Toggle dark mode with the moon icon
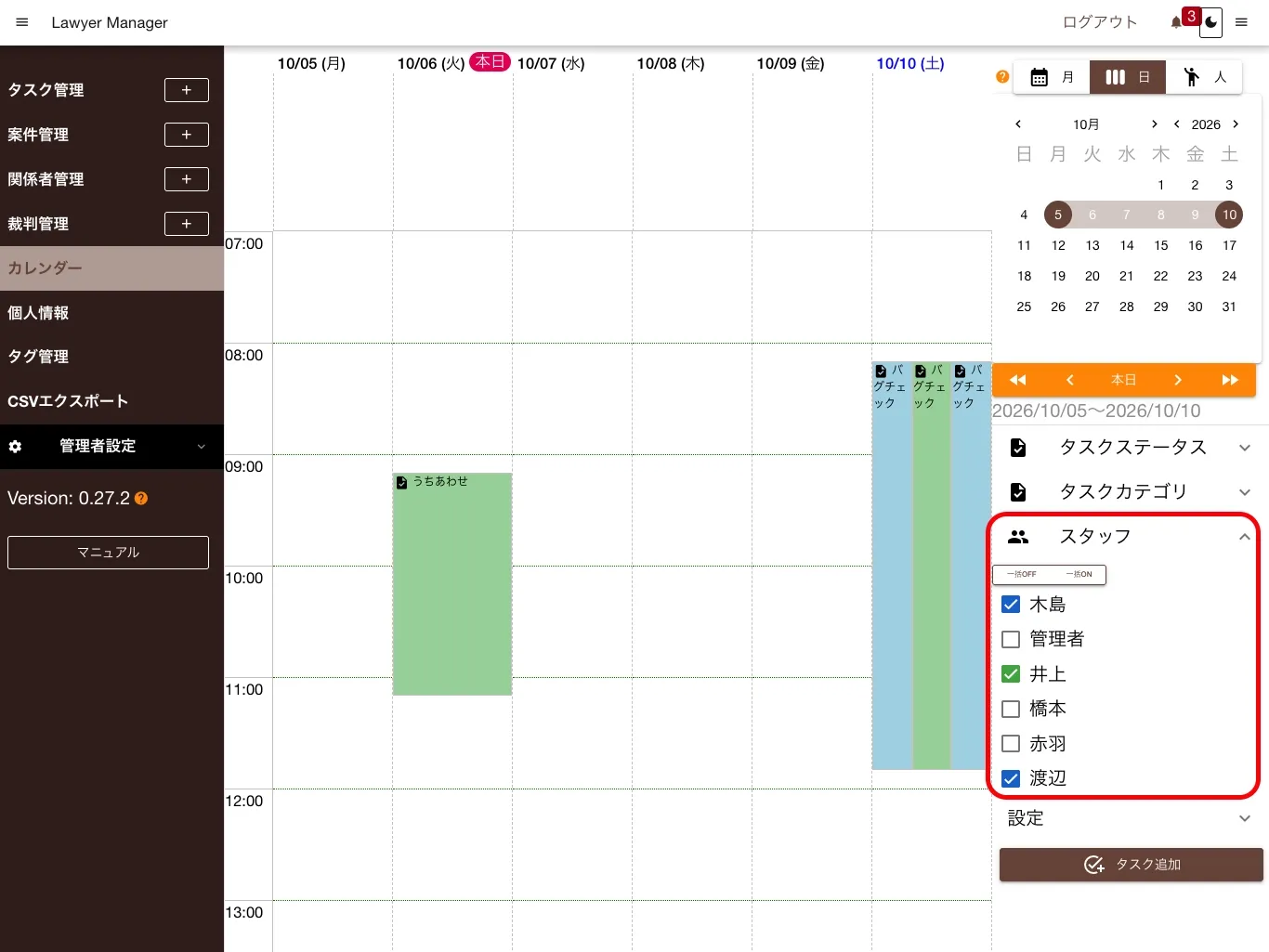Image resolution: width=1269 pixels, height=952 pixels. coord(1210,22)
